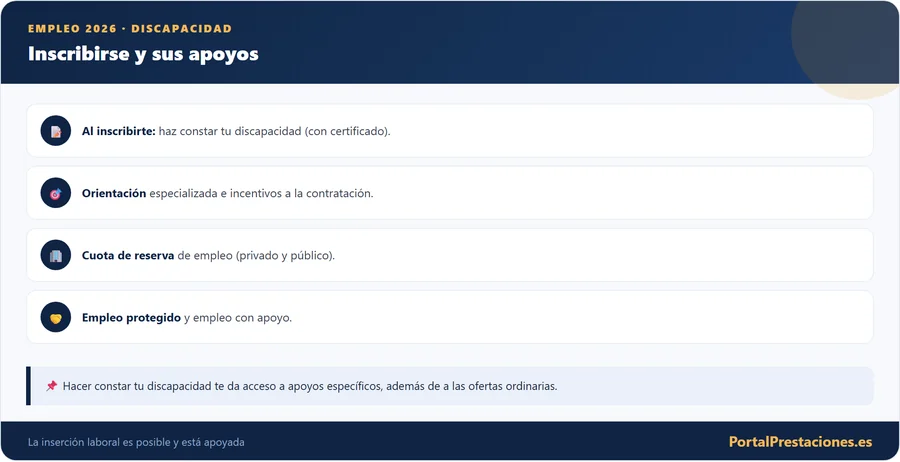This screenshot has width=900, height=462.
Task: Click the handshake icon beside 'Empleo protegido'
Action: pyautogui.click(x=56, y=317)
